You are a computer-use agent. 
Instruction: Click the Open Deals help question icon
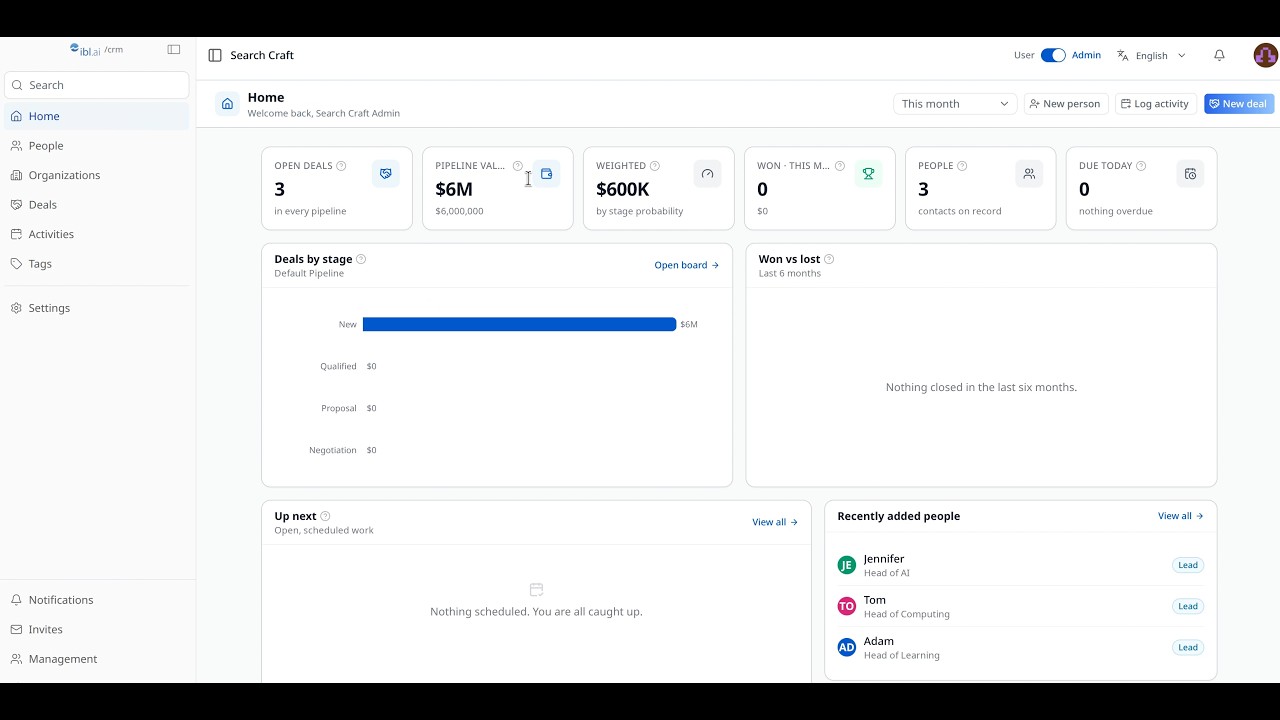(x=341, y=166)
